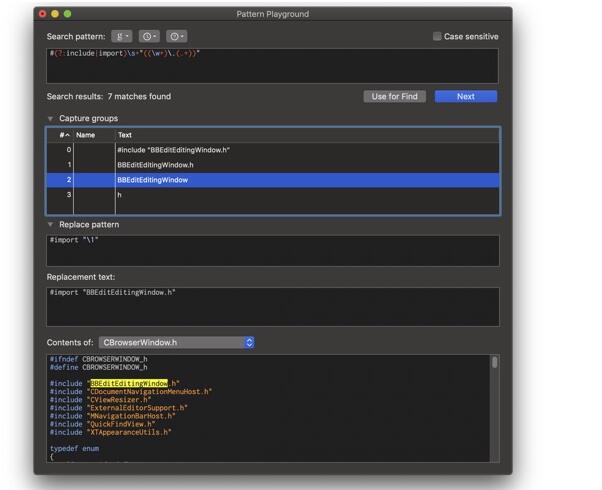
Task: Click the Use for Find button
Action: (394, 96)
